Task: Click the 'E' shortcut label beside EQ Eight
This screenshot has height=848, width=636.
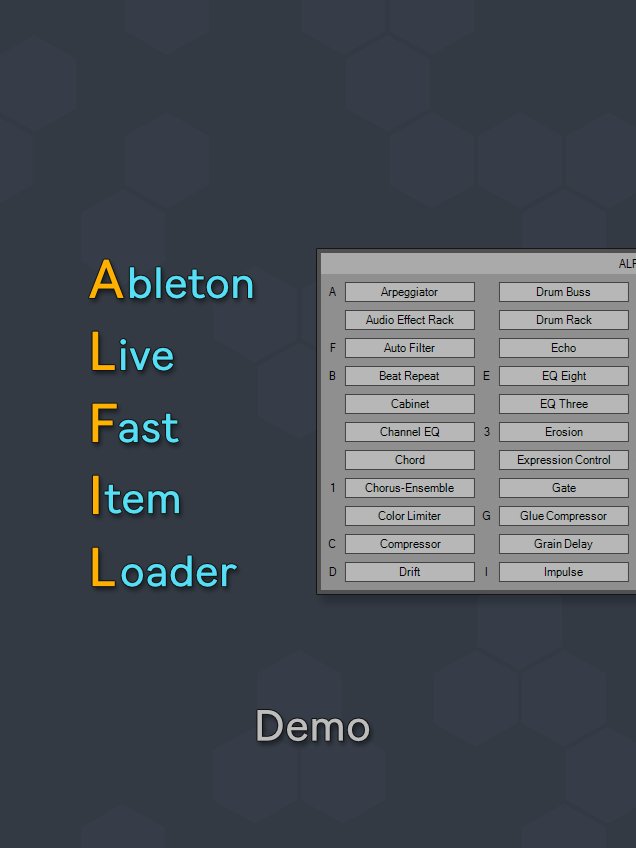Action: pyautogui.click(x=486, y=376)
